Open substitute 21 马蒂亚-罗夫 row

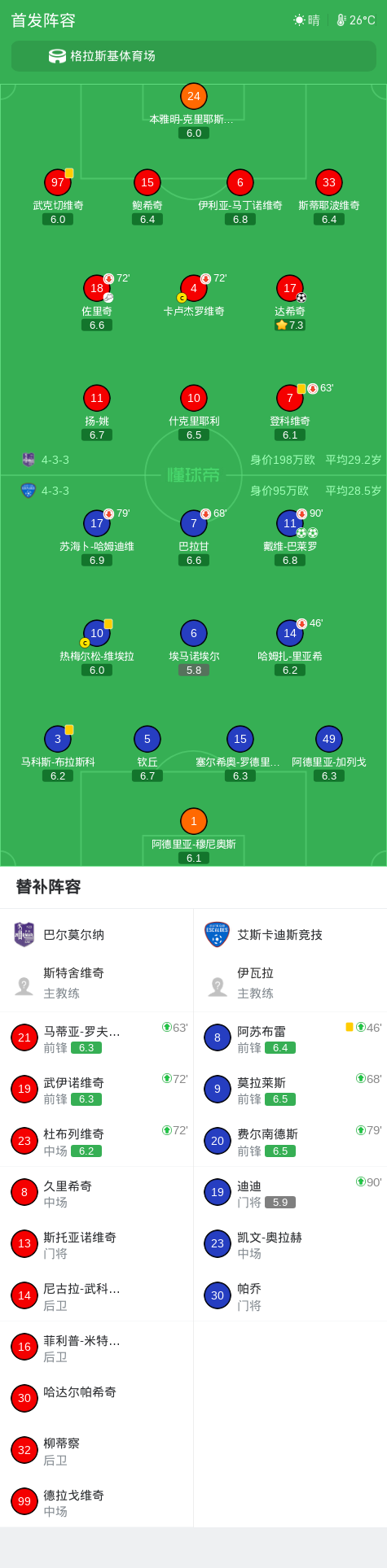97,1037
